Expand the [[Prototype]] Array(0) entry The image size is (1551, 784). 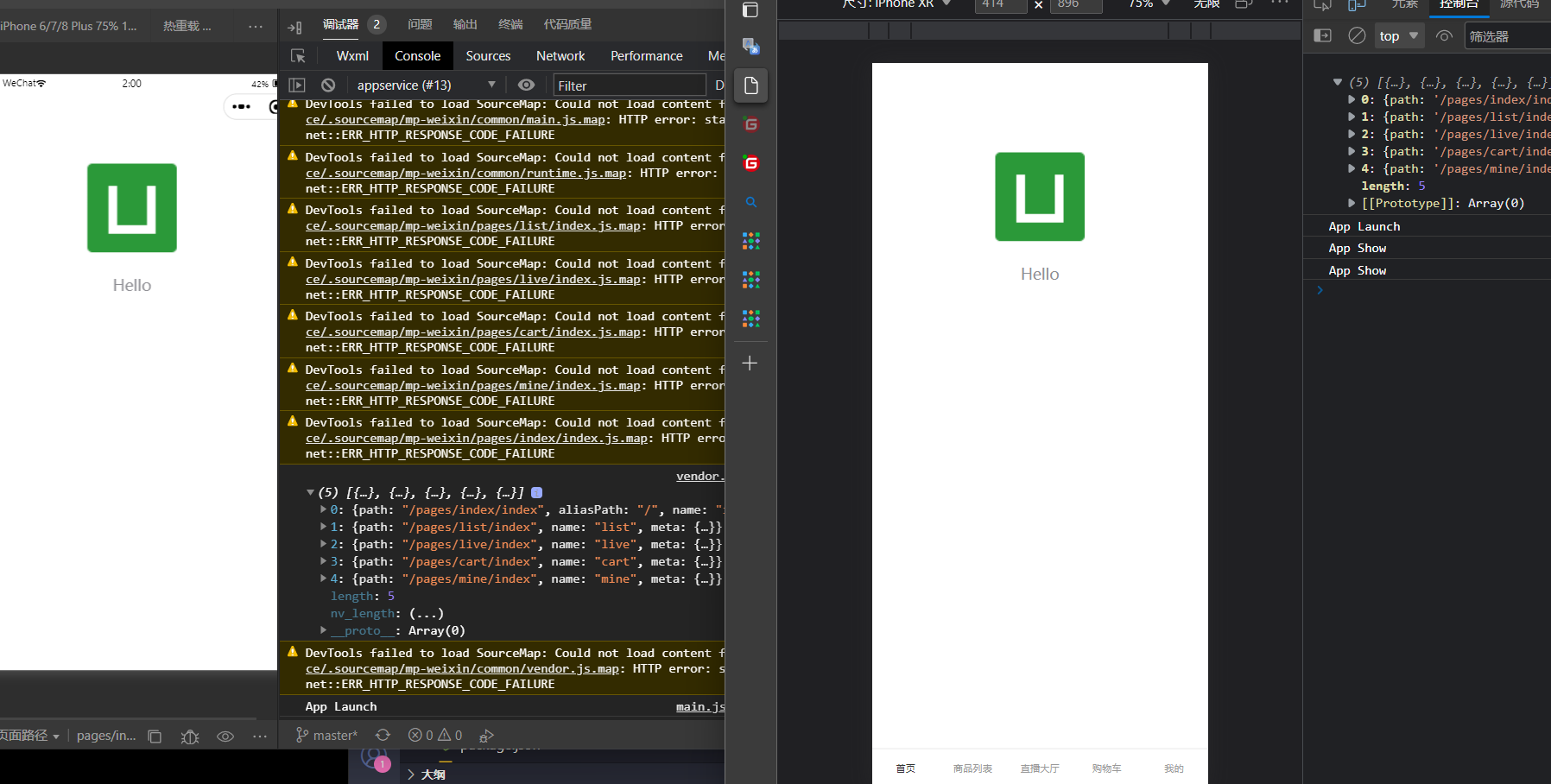[1352, 203]
